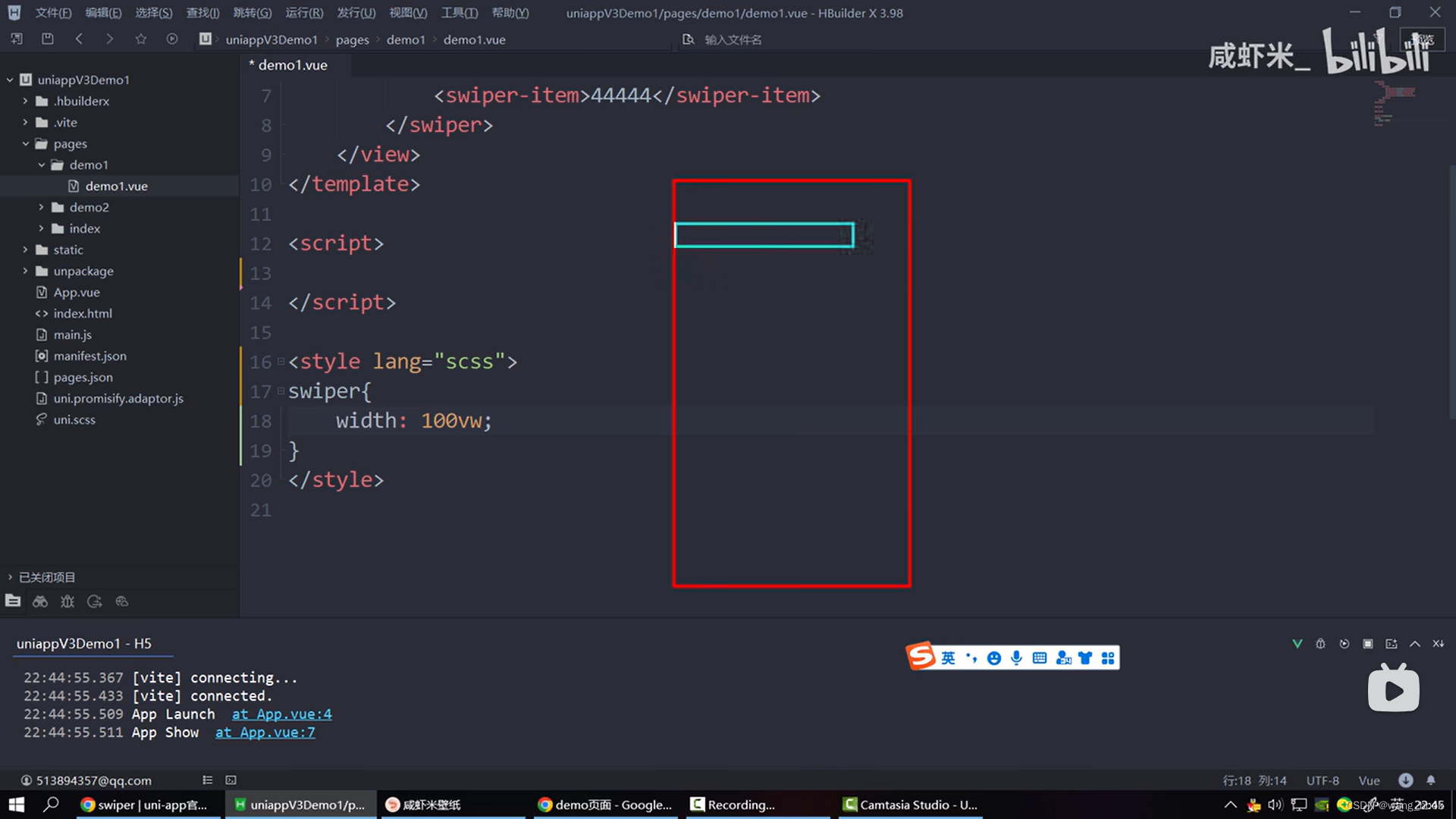Follow the 'at App.vue:7' console link
Image resolution: width=1456 pixels, height=819 pixels.
tap(265, 733)
